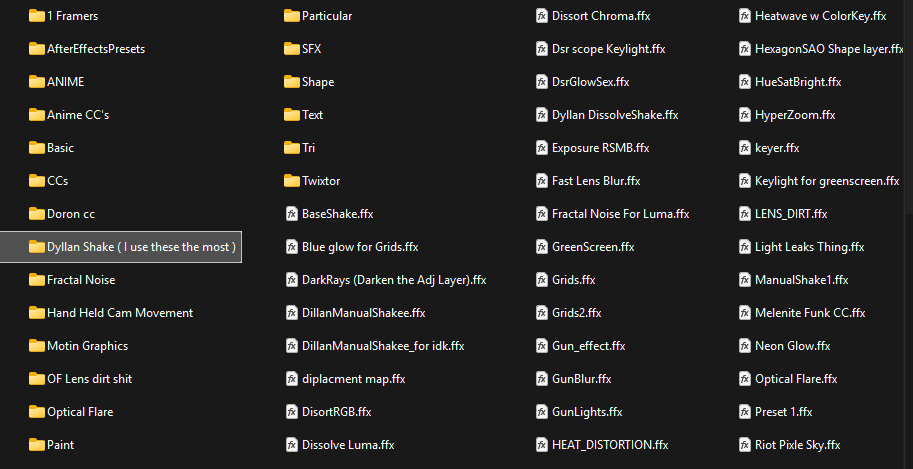
Task: Select the 'Dyllan Shake ( I use these the most )' folder name
Action: point(141,247)
